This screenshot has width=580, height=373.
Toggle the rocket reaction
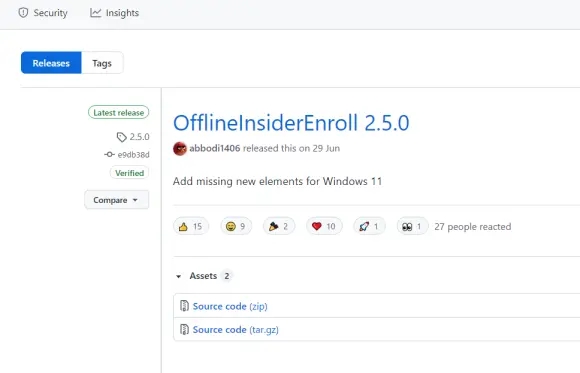tap(369, 226)
